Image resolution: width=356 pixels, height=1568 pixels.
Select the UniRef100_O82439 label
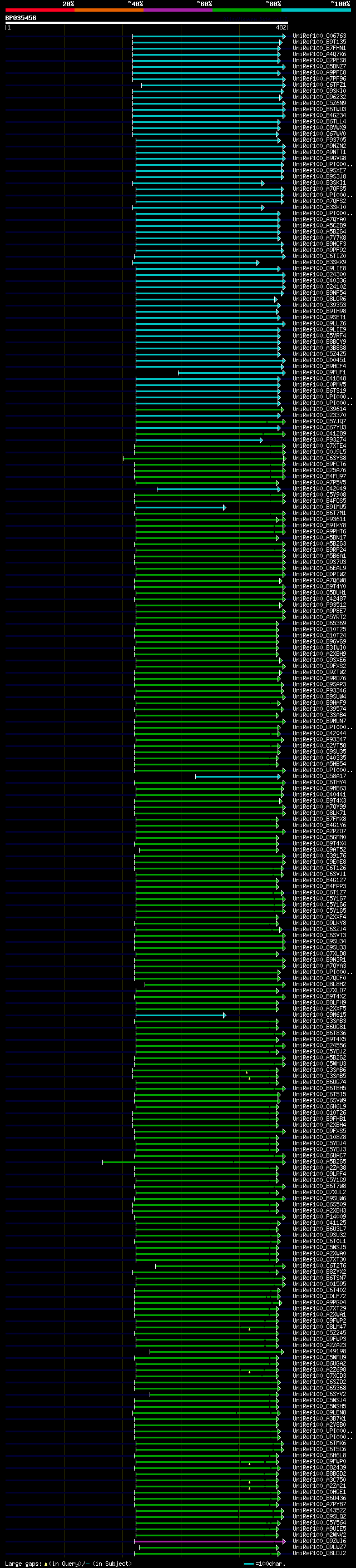[319, 1467]
